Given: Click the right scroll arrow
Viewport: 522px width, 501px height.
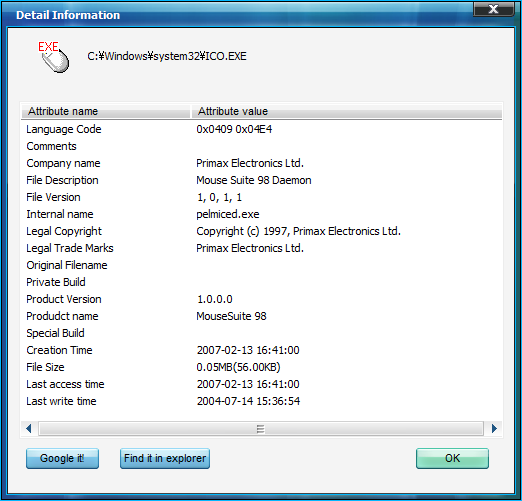Looking at the screenshot, I should [494, 428].
